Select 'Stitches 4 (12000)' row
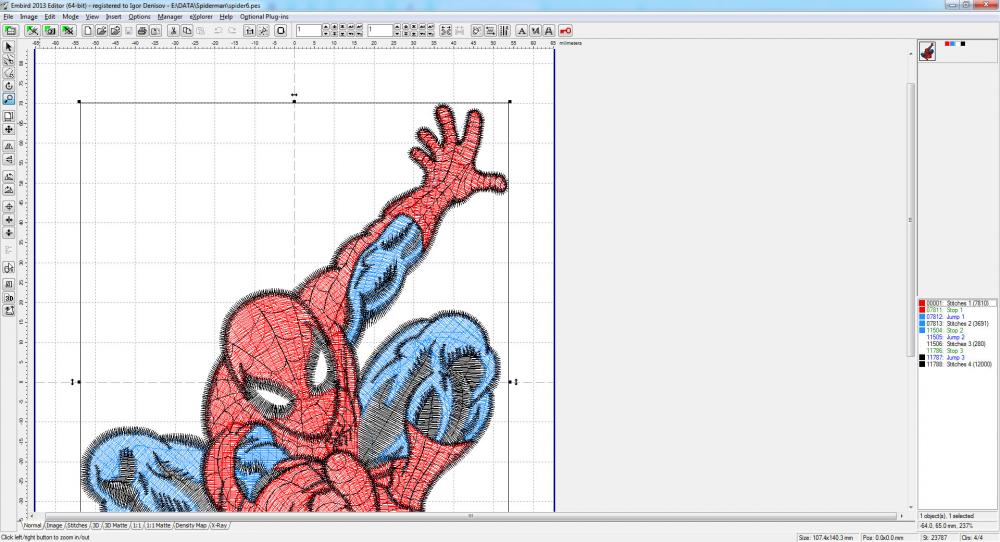Image resolution: width=1000 pixels, height=542 pixels. [957, 364]
